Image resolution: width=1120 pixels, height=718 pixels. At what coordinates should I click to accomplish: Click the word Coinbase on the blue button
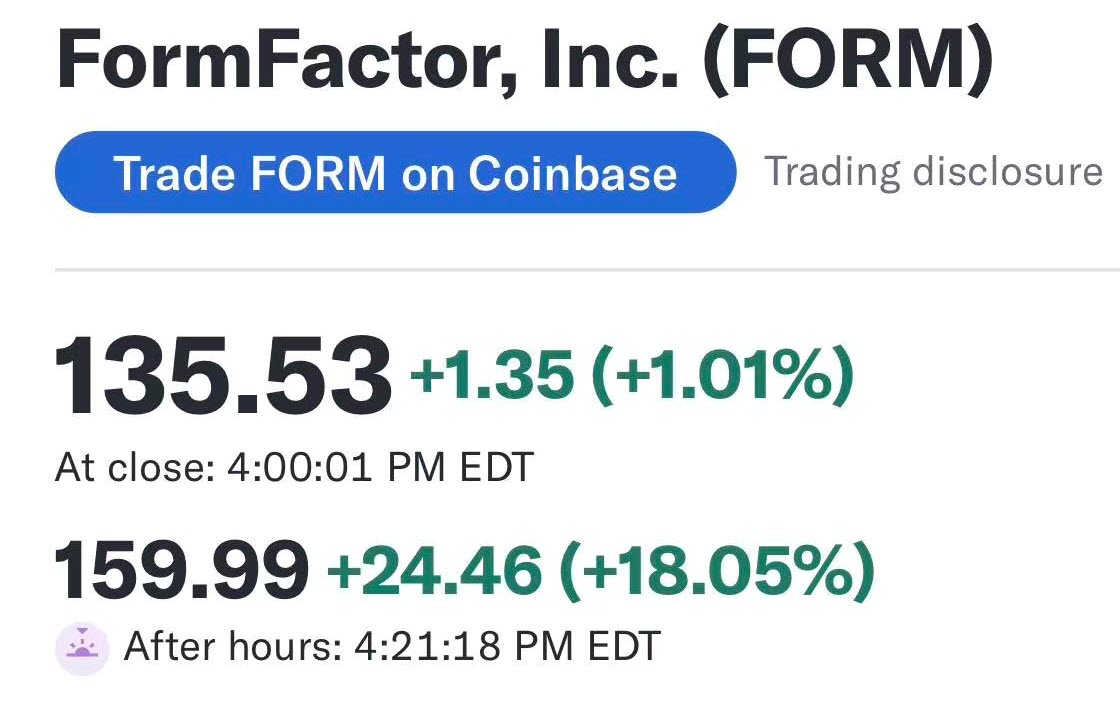coord(573,173)
